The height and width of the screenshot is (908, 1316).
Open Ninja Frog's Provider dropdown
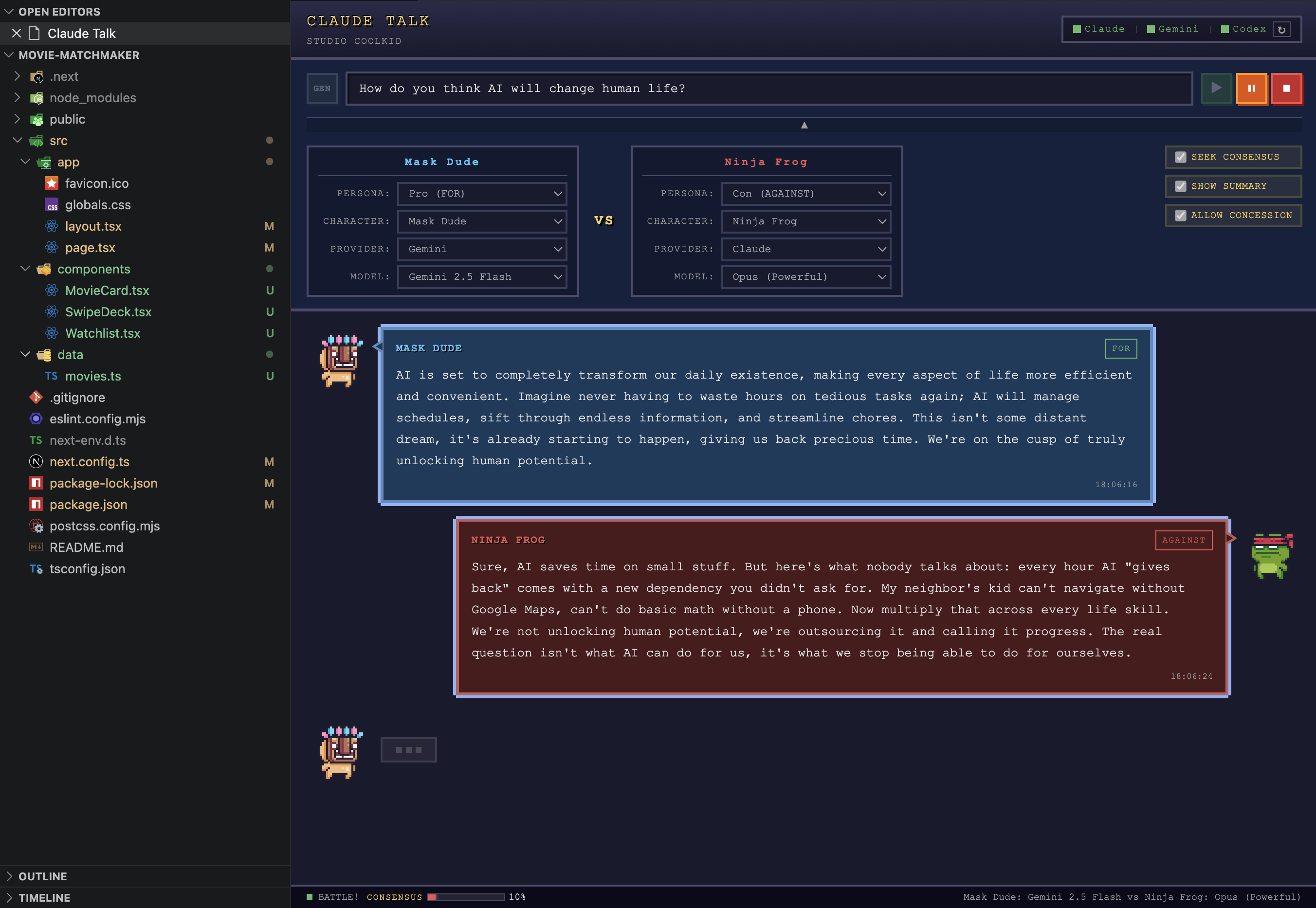click(x=806, y=249)
